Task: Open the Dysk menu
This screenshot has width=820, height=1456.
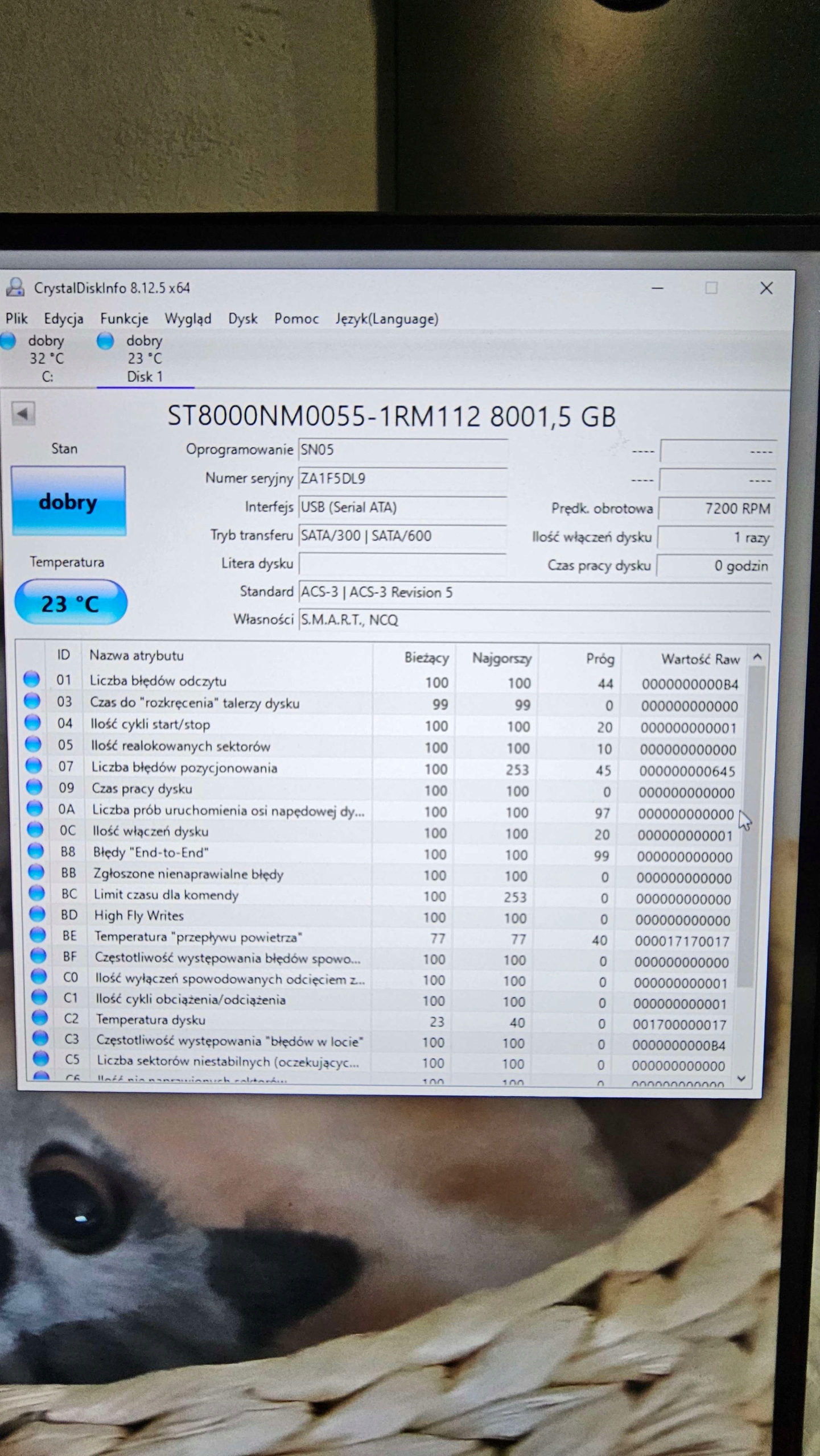Action: [242, 318]
